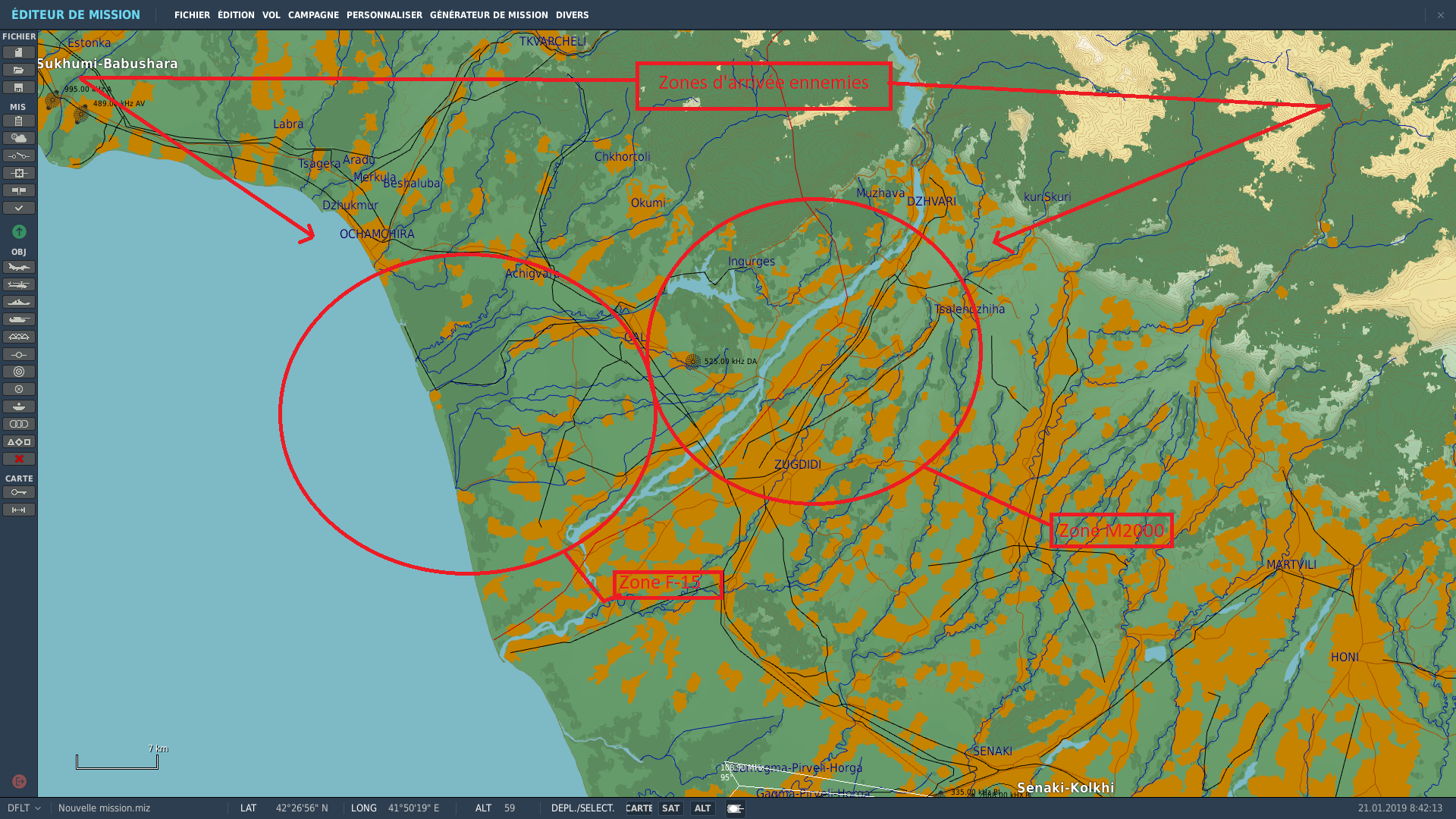Open the FICHIER menu
Viewport: 1456px width, 819px height.
[192, 15]
